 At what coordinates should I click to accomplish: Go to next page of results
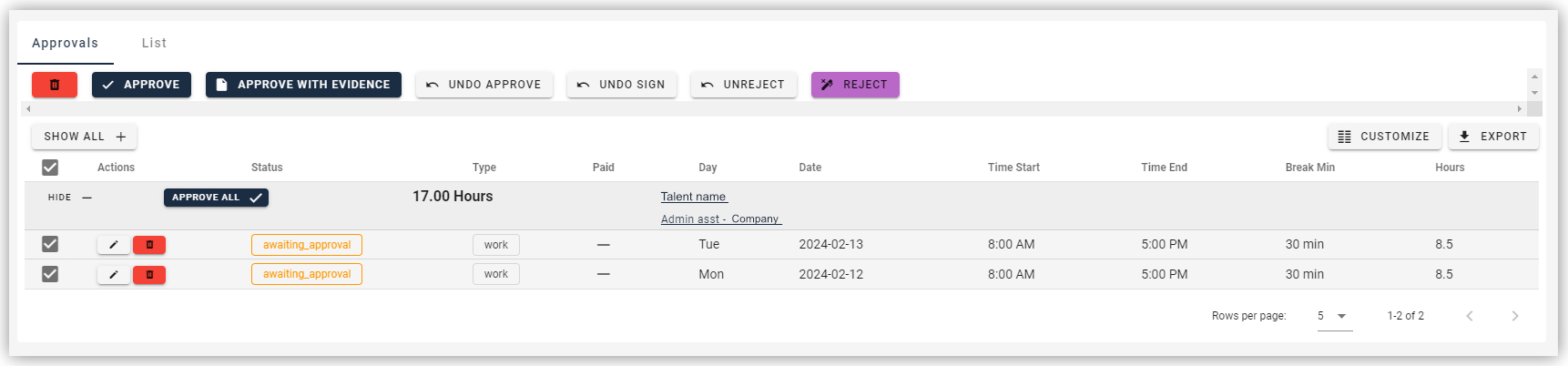point(1514,316)
